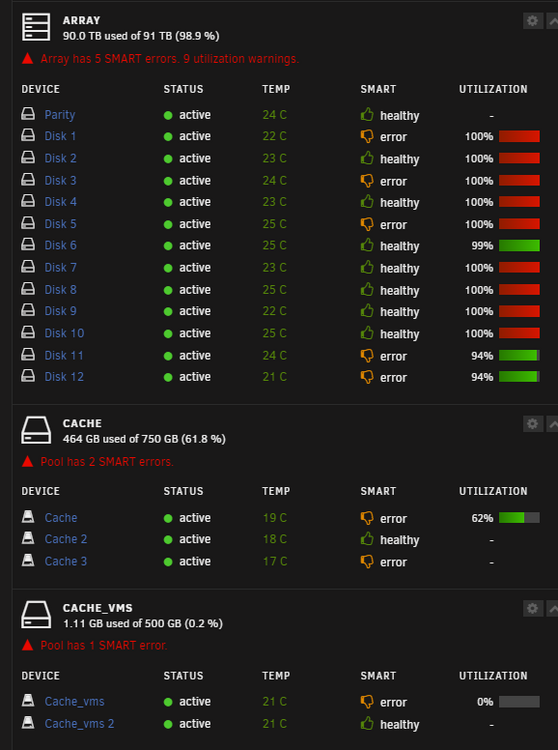Click the Array SMART errors warning message
558x750 pixels.
click(x=169, y=59)
